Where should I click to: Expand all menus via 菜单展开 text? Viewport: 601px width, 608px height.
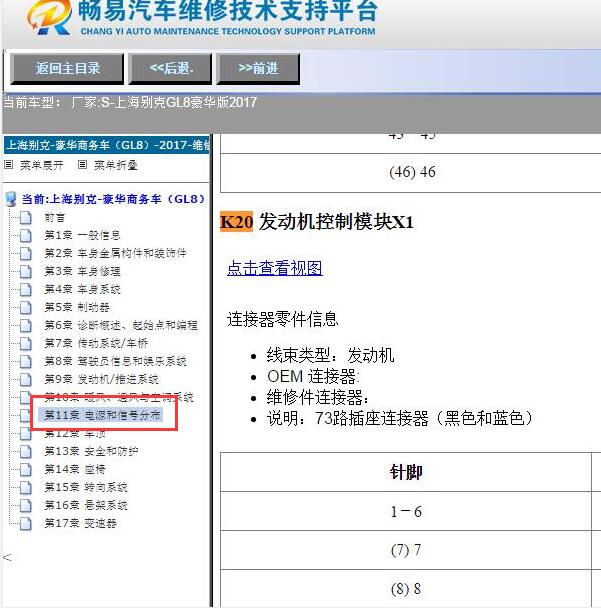[41, 165]
